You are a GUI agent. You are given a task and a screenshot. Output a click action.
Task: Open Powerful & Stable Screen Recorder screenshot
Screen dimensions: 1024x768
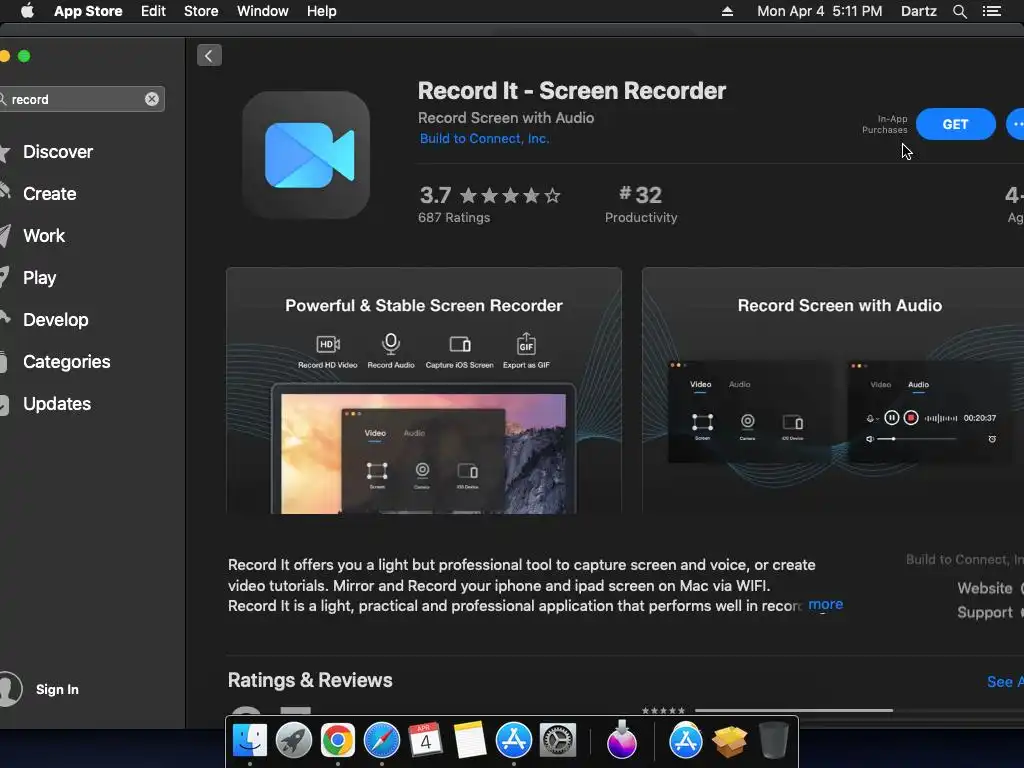(x=424, y=391)
